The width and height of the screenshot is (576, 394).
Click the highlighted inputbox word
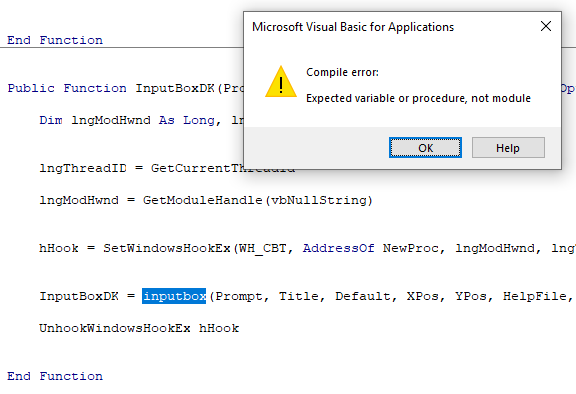pyautogui.click(x=174, y=296)
